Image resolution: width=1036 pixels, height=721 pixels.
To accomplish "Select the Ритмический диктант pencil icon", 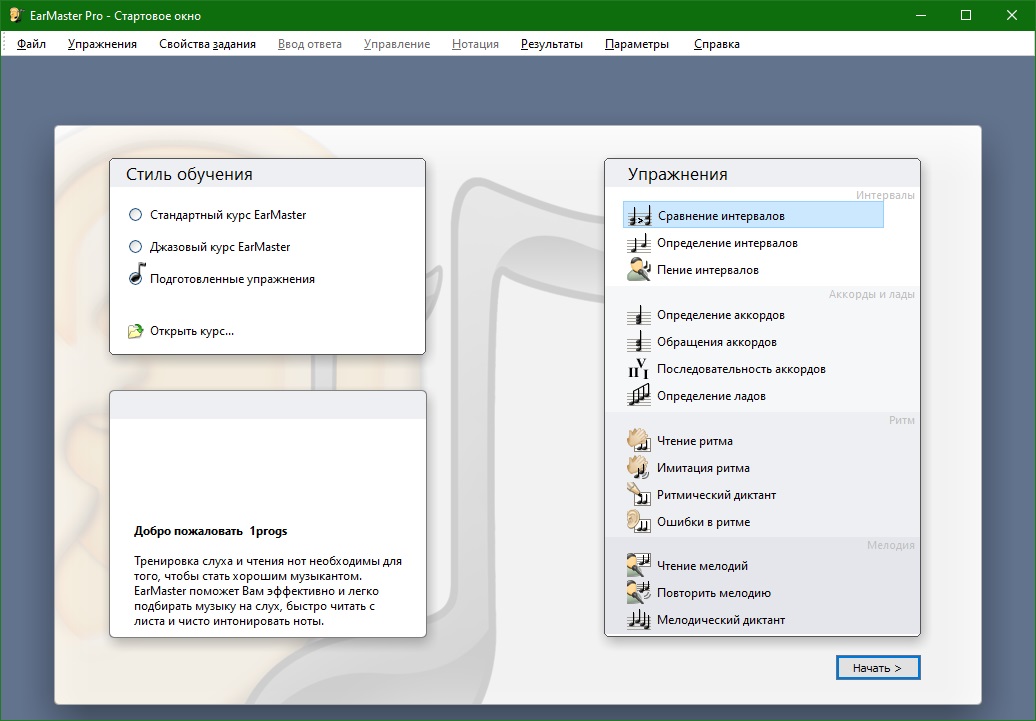I will pos(639,495).
